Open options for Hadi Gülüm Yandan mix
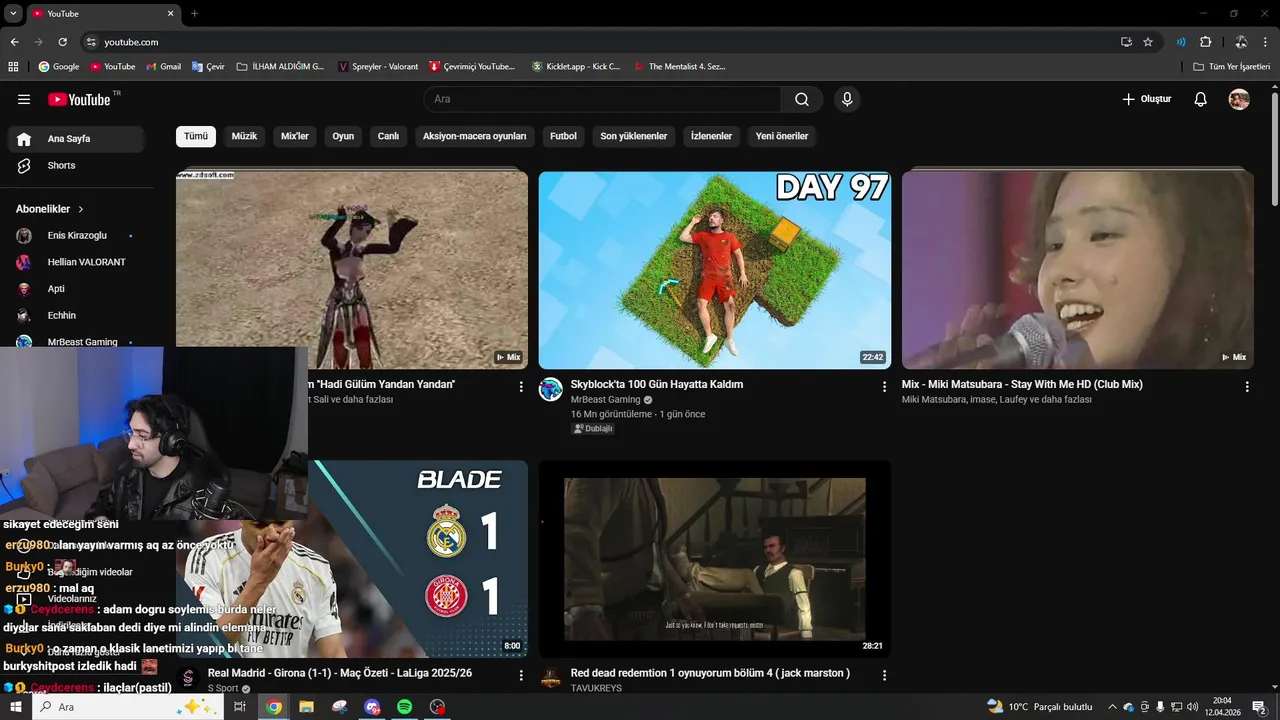Screen dimensions: 1280x720 [x=521, y=386]
